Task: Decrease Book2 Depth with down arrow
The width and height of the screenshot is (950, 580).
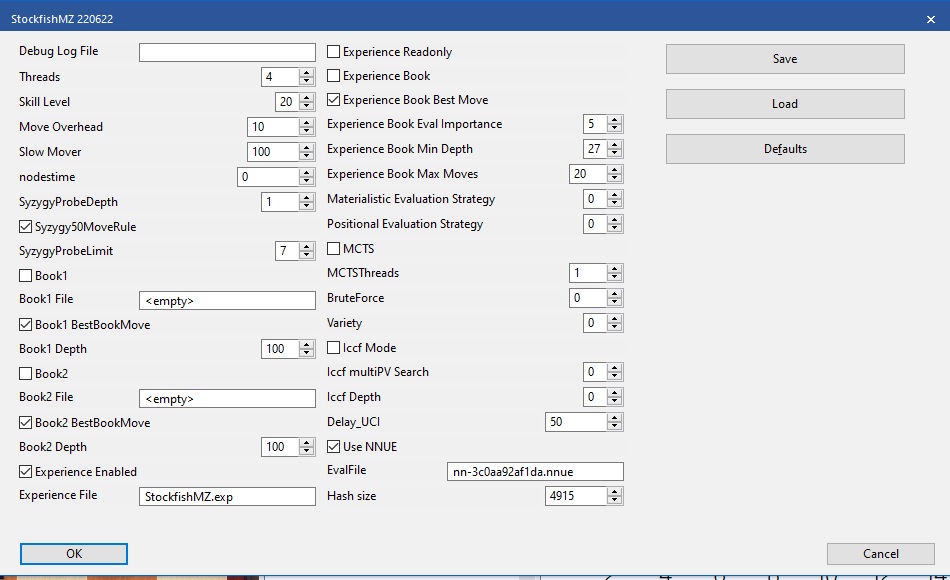Action: (x=307, y=451)
